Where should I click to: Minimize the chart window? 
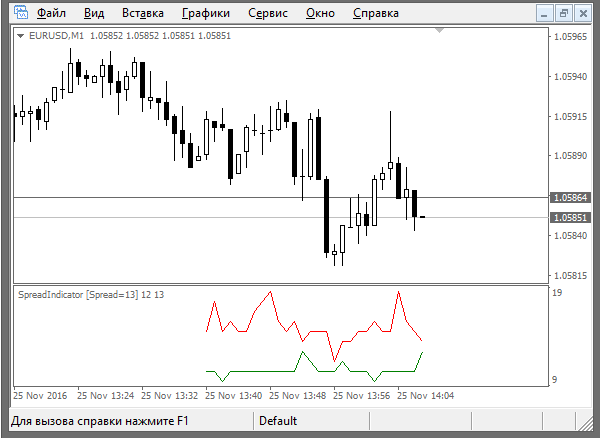[544, 14]
